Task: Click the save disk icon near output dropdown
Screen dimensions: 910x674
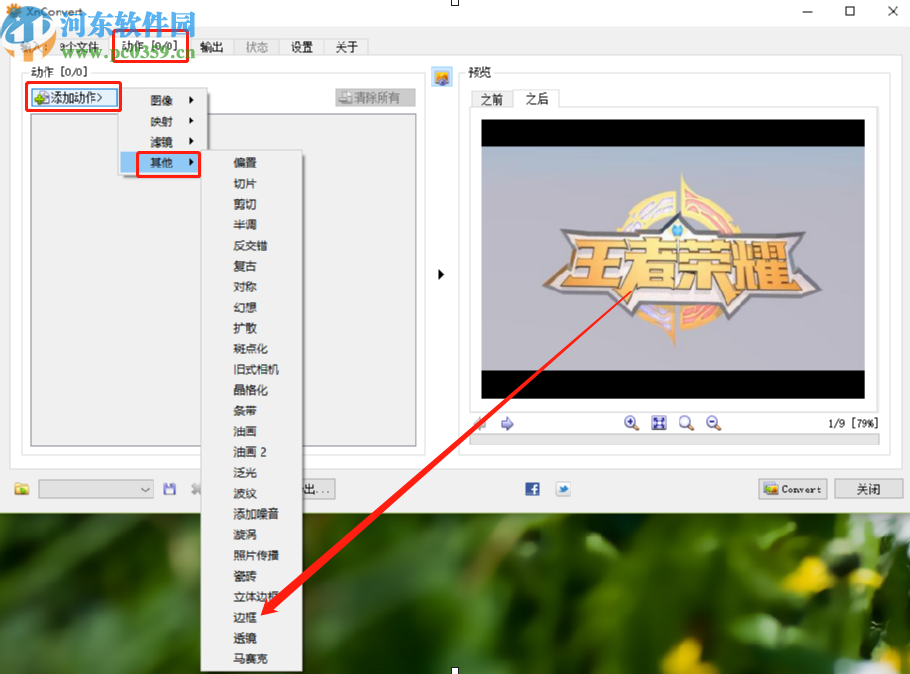Action: click(x=169, y=489)
